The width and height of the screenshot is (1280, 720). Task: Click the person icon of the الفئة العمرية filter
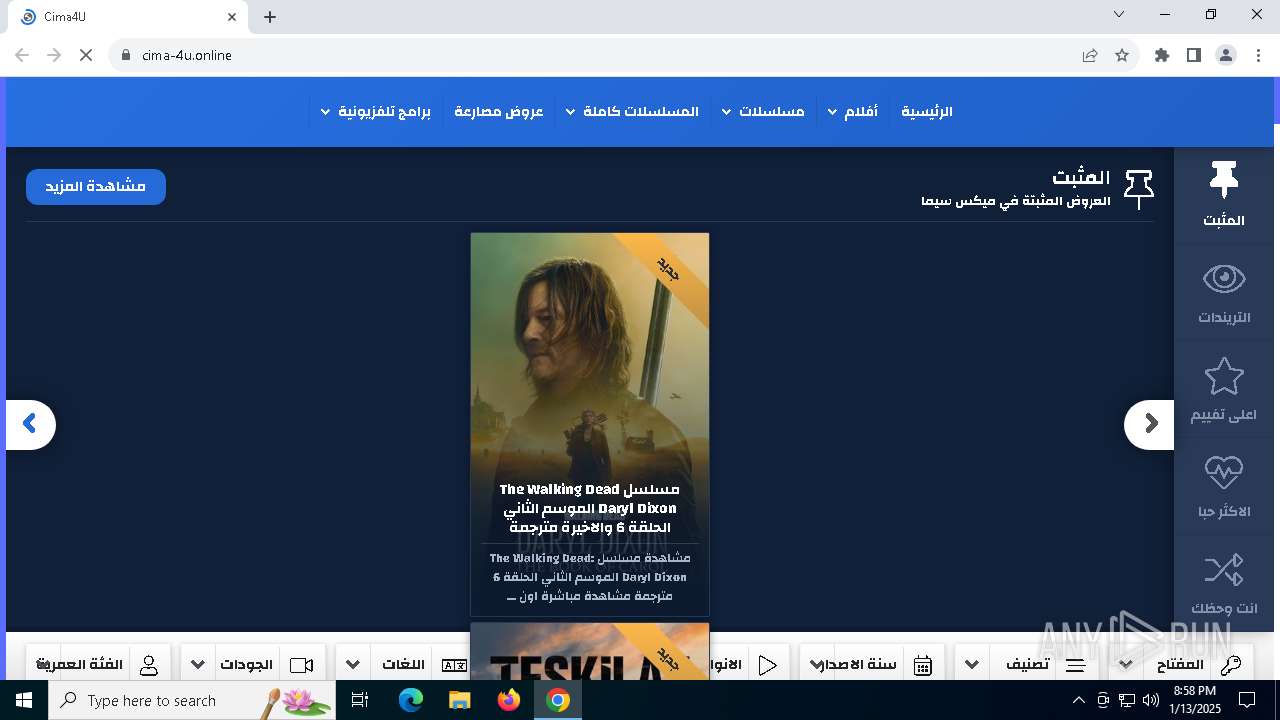[149, 665]
